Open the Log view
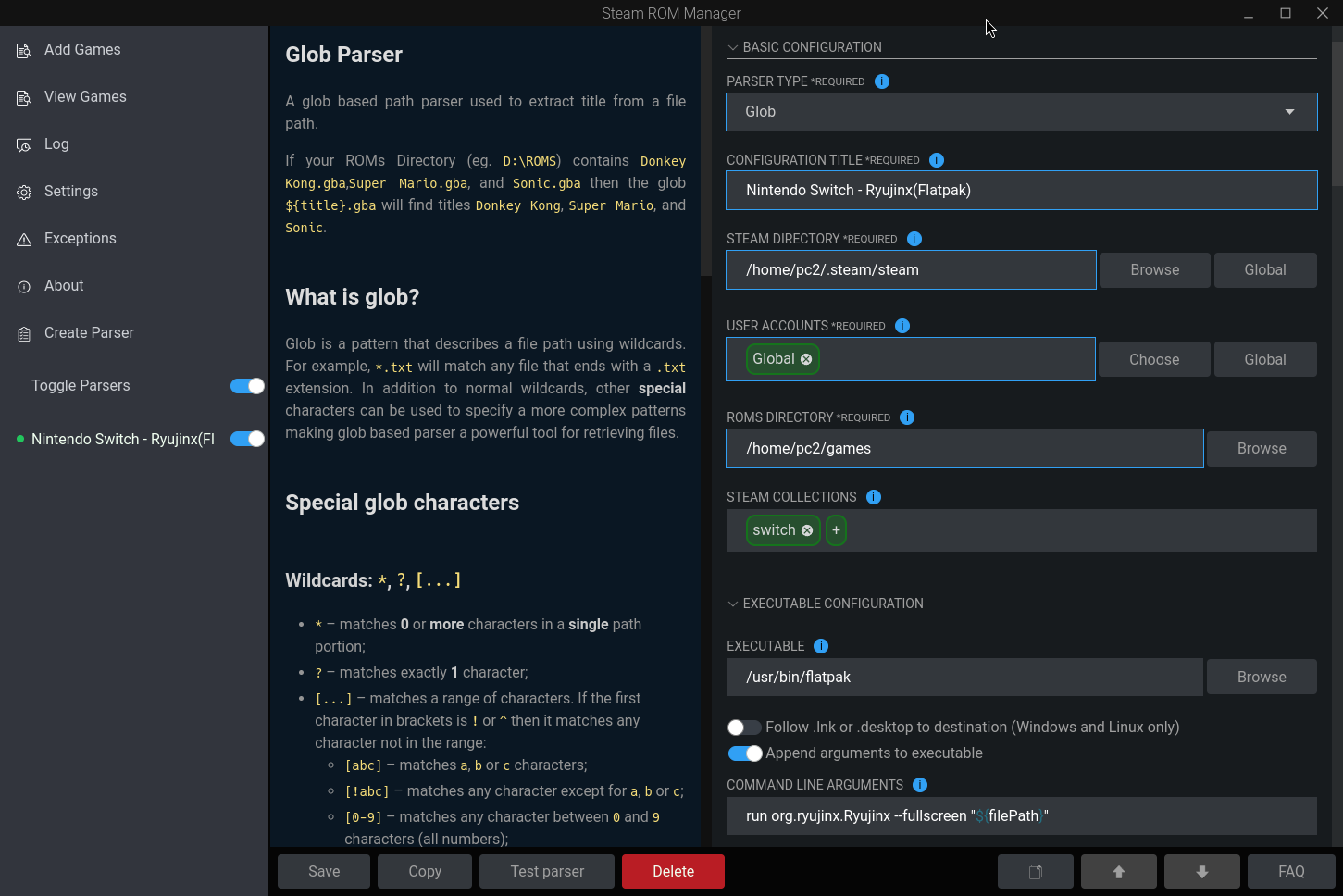Image resolution: width=1343 pixels, height=896 pixels. click(23, 144)
